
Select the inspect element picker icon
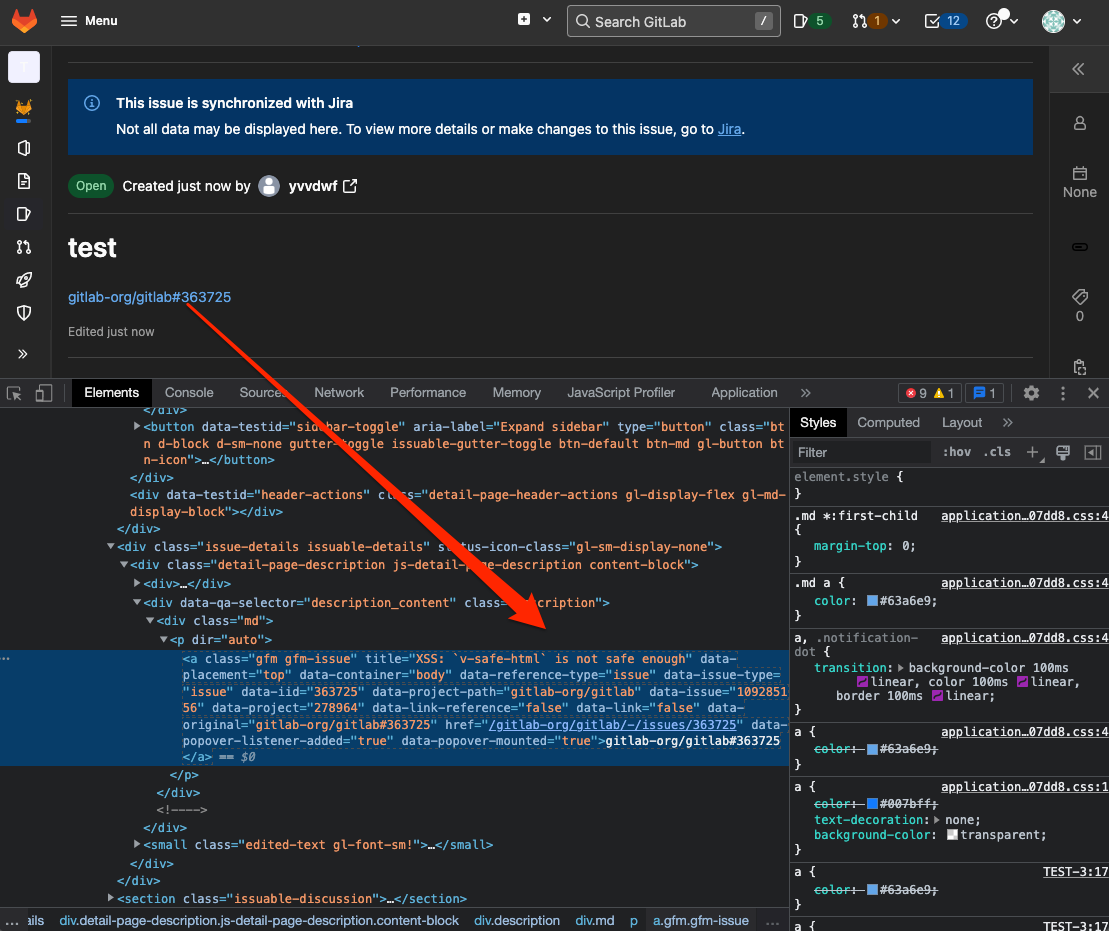pos(16,393)
